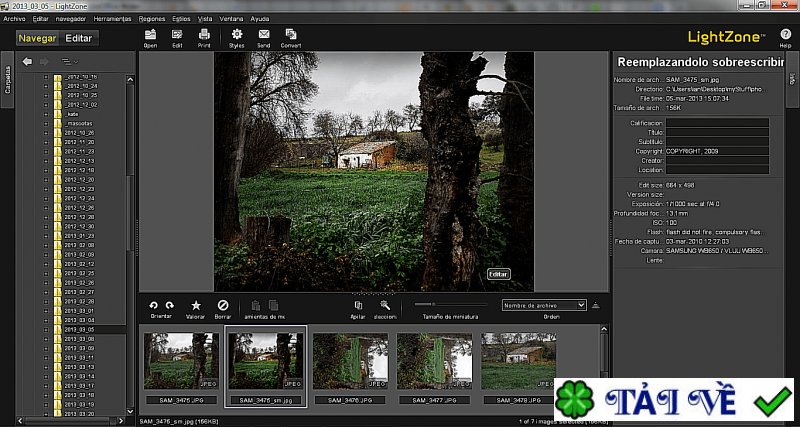This screenshot has width=800, height=427.
Task: Open the folder view options dropdown
Action: coord(69,62)
